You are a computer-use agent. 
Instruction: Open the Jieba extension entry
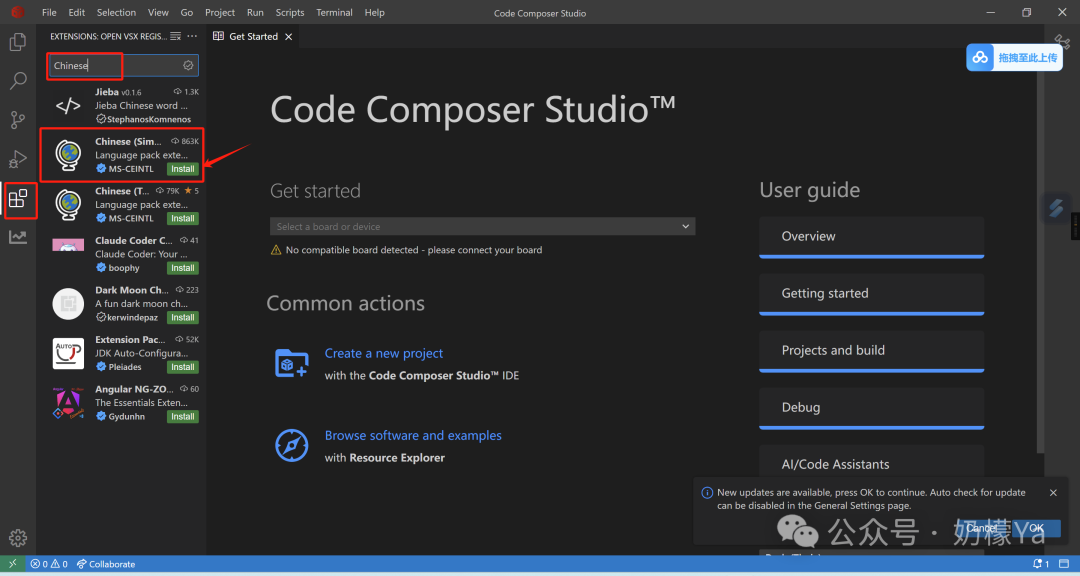pos(121,105)
